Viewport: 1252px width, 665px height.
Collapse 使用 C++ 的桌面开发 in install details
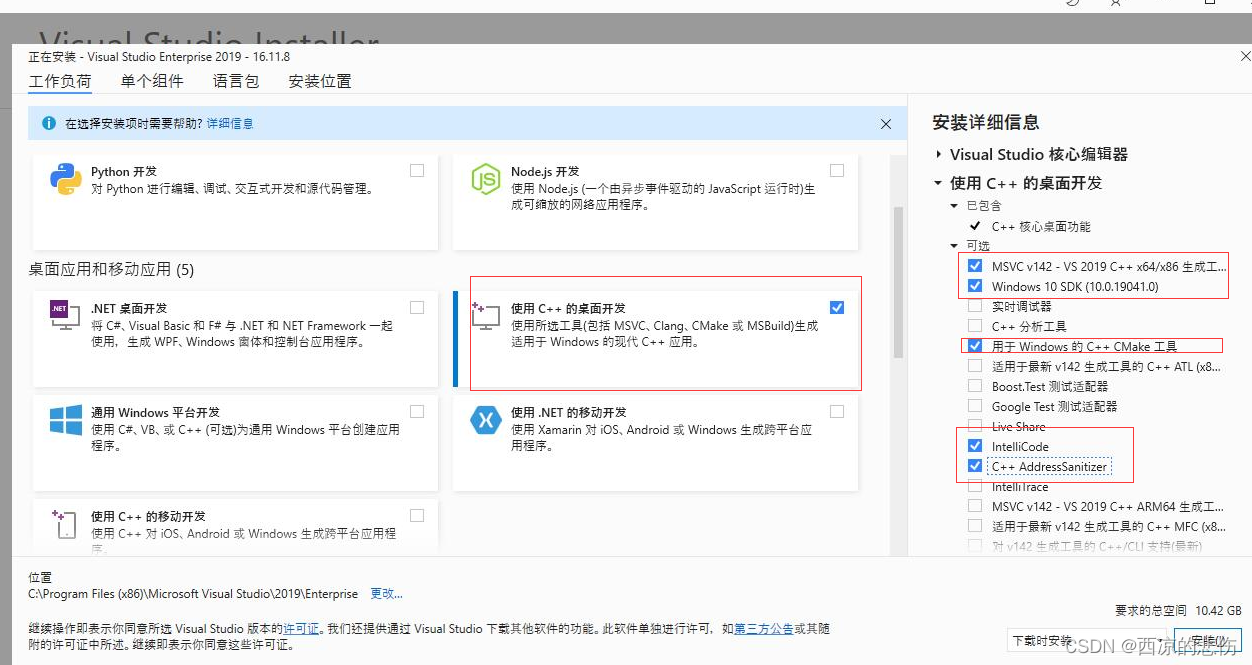(x=939, y=183)
